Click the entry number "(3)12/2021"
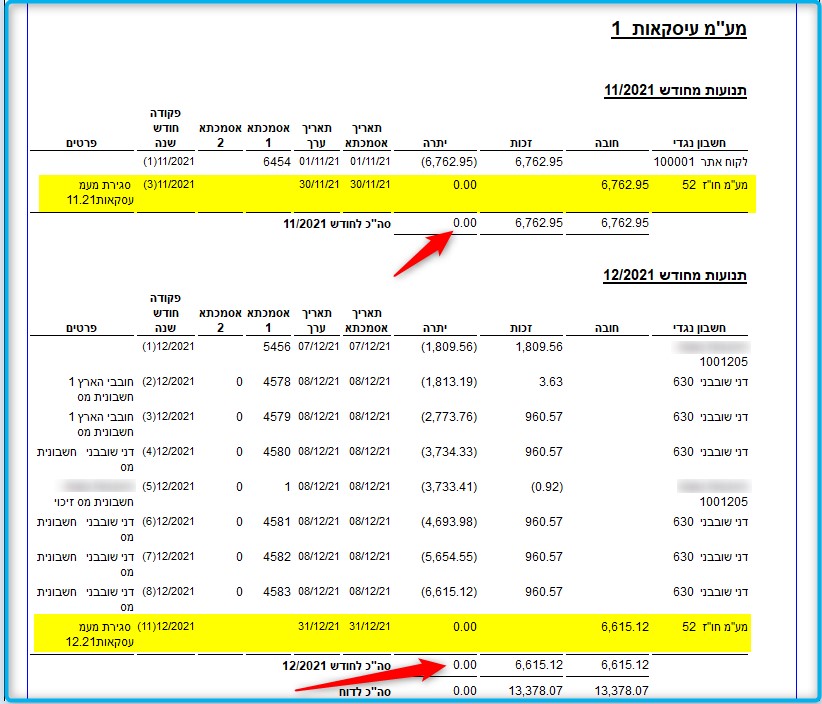The image size is (822, 704). pos(168,417)
